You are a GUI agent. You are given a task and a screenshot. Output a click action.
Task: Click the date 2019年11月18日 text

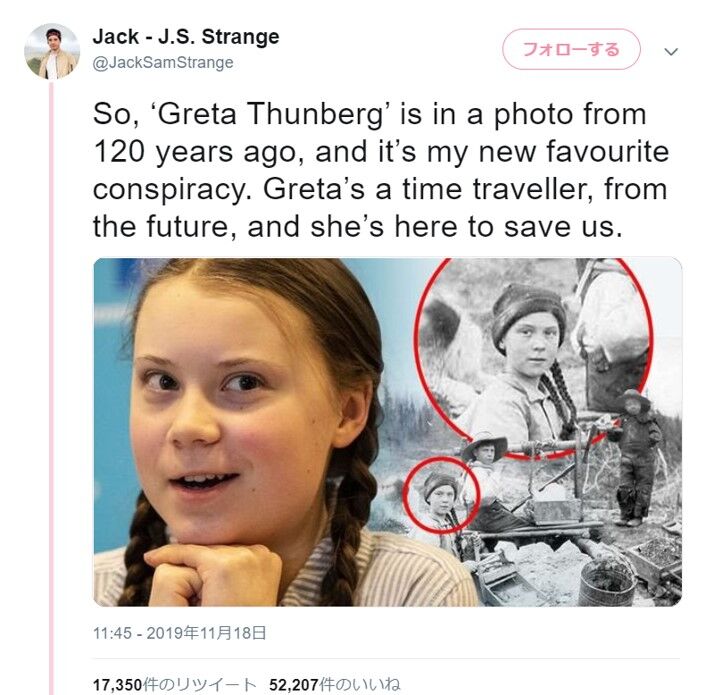tap(206, 633)
